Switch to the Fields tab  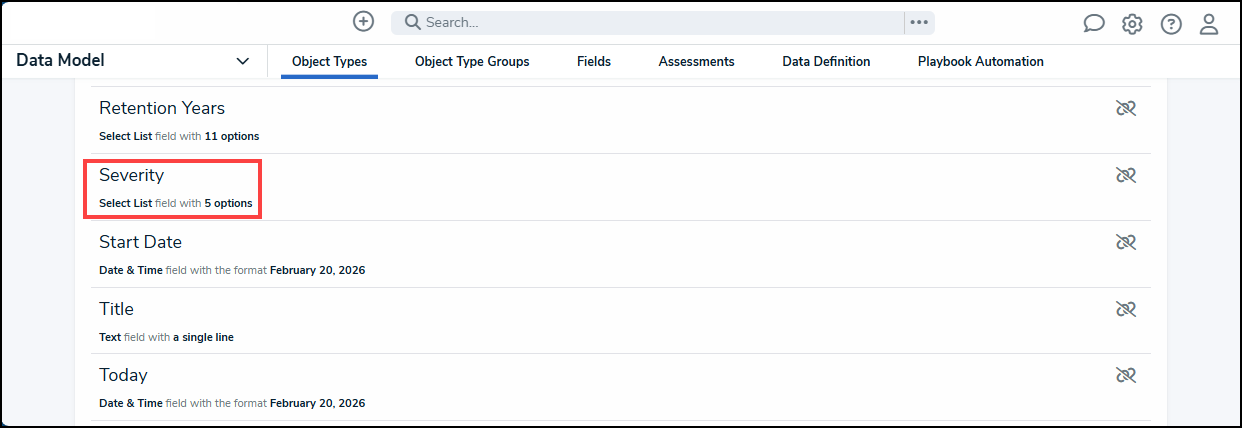pos(594,62)
